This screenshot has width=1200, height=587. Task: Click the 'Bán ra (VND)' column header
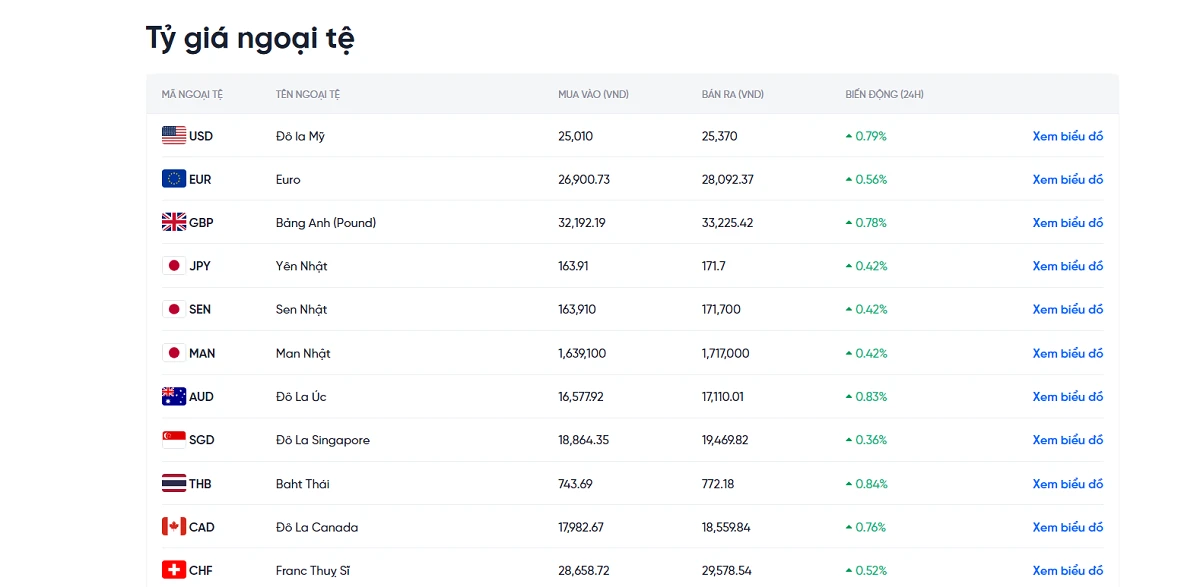[x=732, y=94]
